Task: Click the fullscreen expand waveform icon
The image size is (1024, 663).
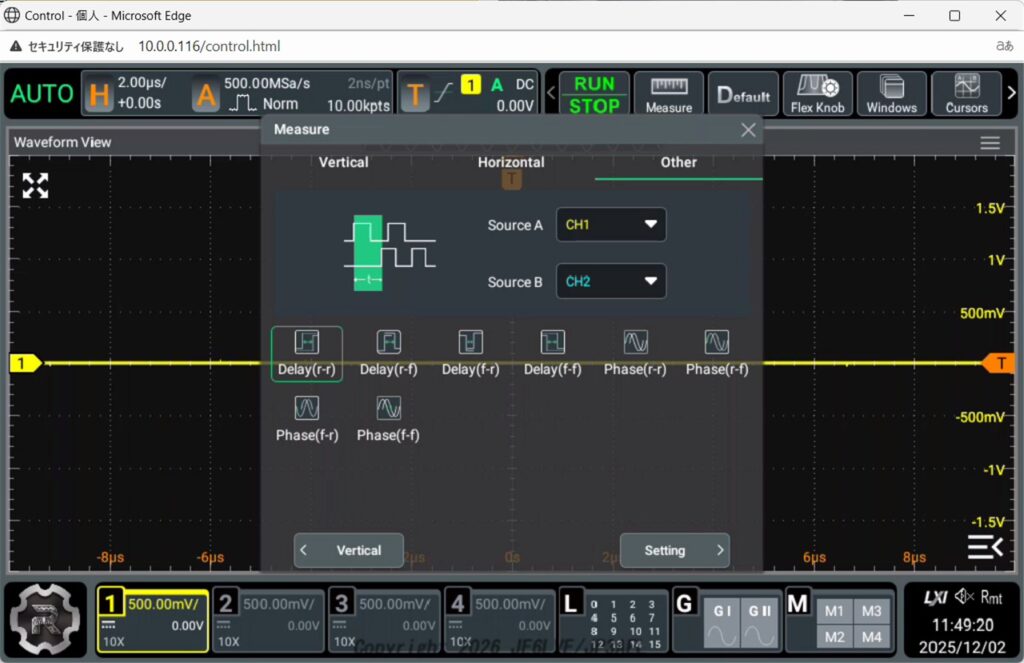Action: pos(36,185)
